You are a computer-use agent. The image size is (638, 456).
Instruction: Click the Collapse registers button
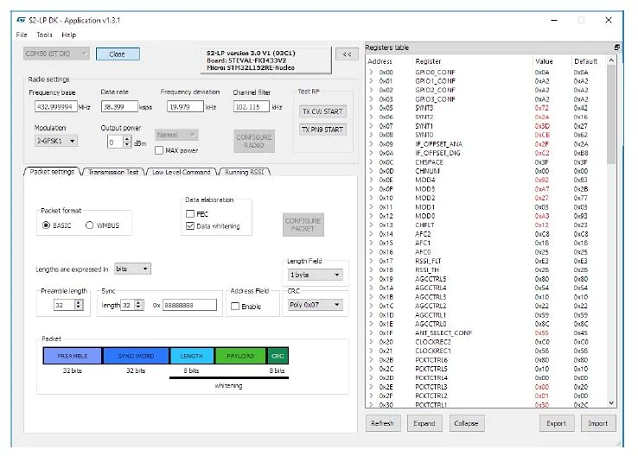pyautogui.click(x=466, y=423)
